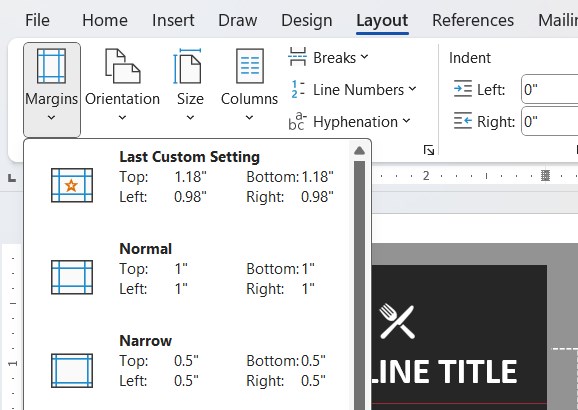The image size is (578, 410).
Task: Click the Indent Left input field
Action: 550,89
